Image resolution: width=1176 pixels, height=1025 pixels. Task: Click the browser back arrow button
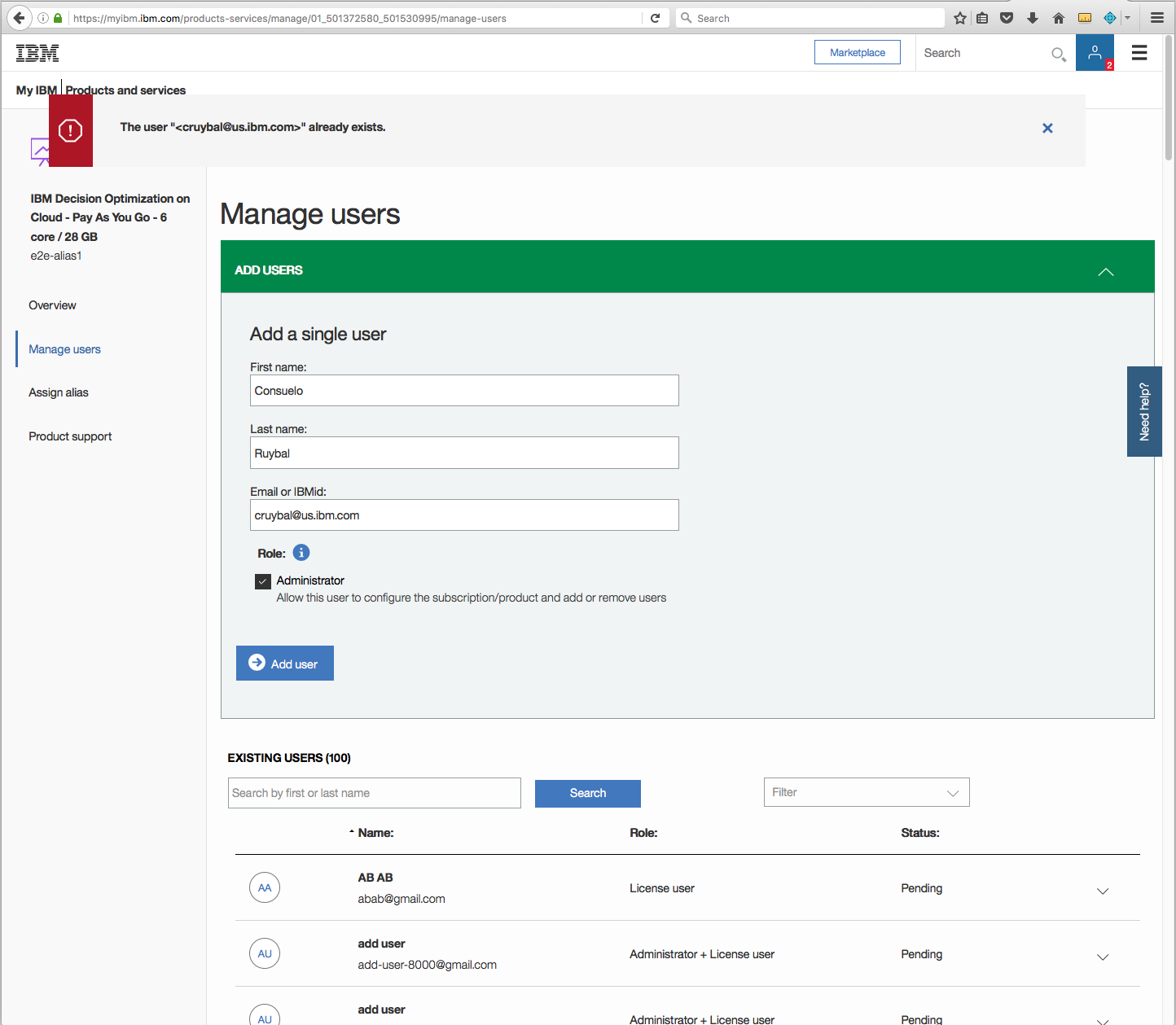19,18
